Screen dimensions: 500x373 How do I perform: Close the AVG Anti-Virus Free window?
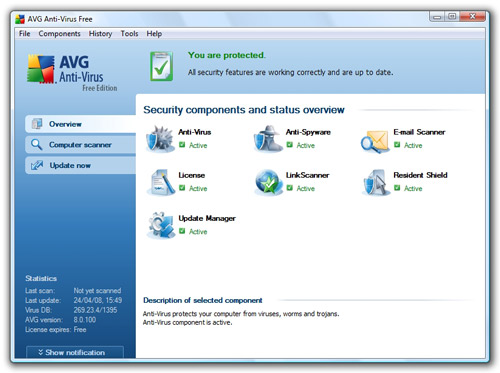(472, 16)
